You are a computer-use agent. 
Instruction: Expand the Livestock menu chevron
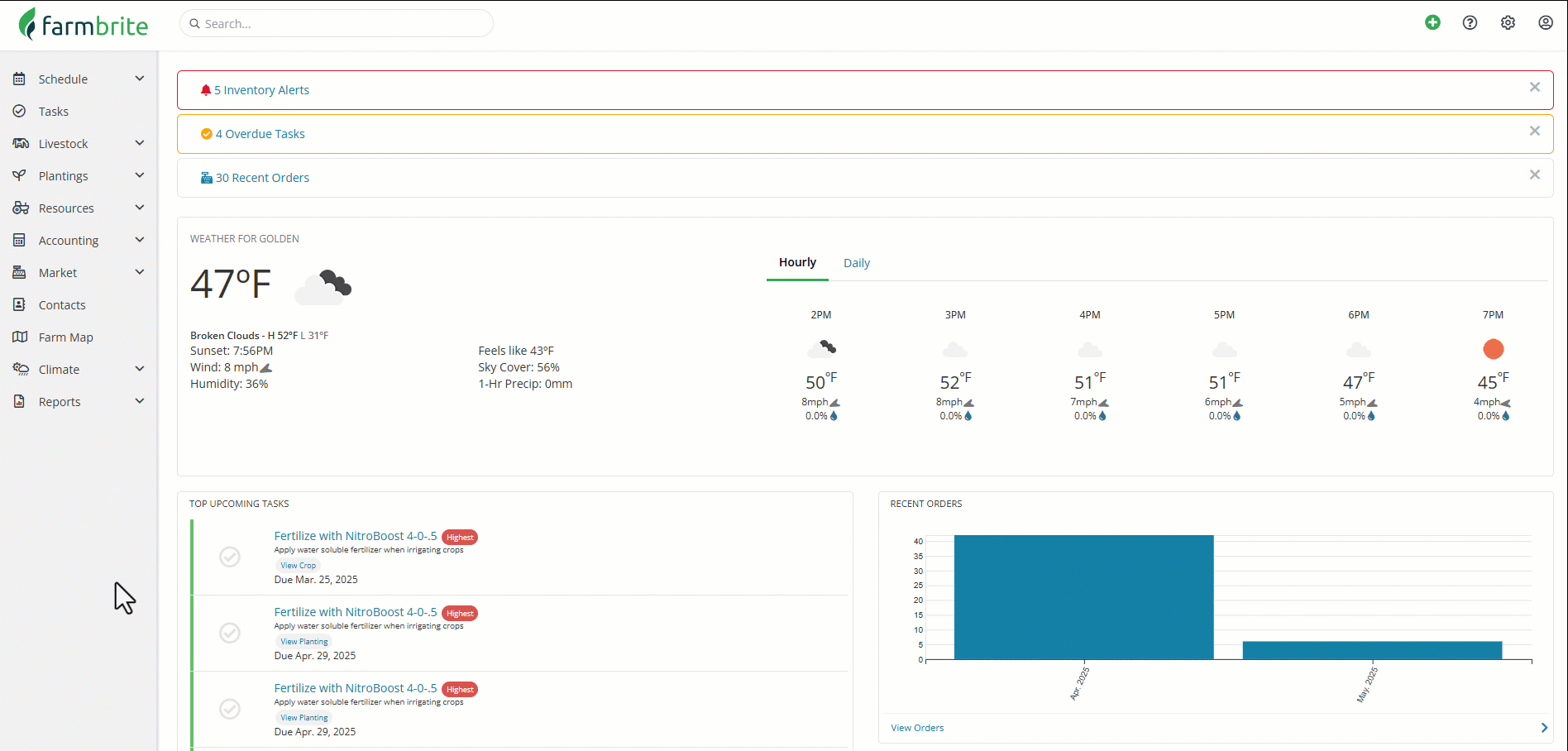coord(140,143)
